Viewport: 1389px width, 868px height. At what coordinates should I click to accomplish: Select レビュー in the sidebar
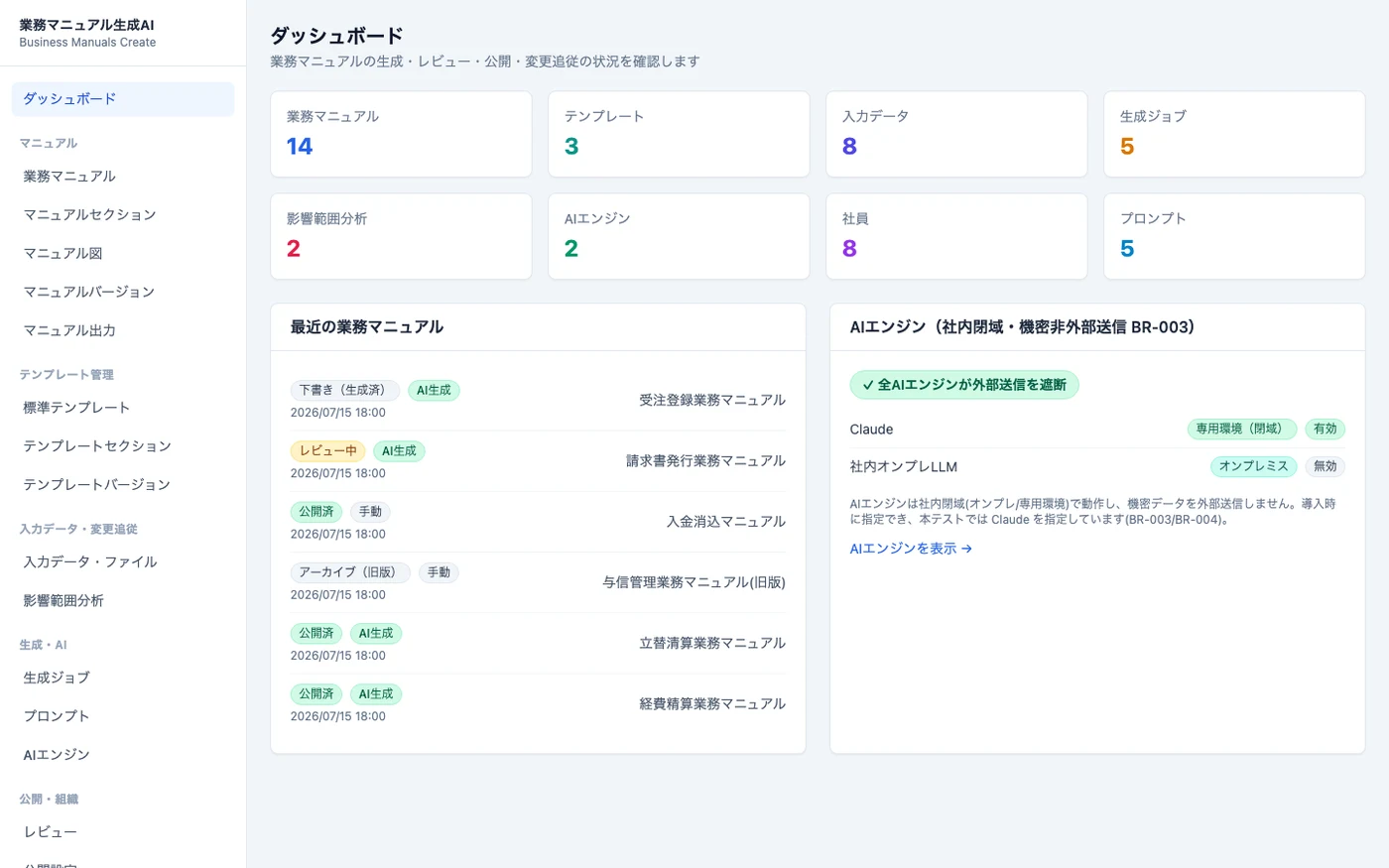tap(123, 832)
